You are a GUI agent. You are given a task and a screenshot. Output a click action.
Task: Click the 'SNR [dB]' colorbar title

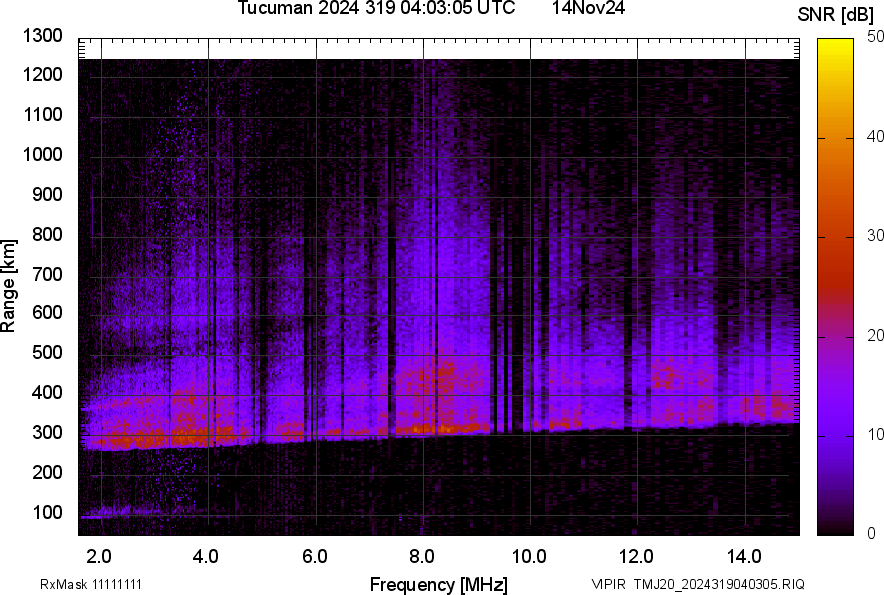point(835,15)
